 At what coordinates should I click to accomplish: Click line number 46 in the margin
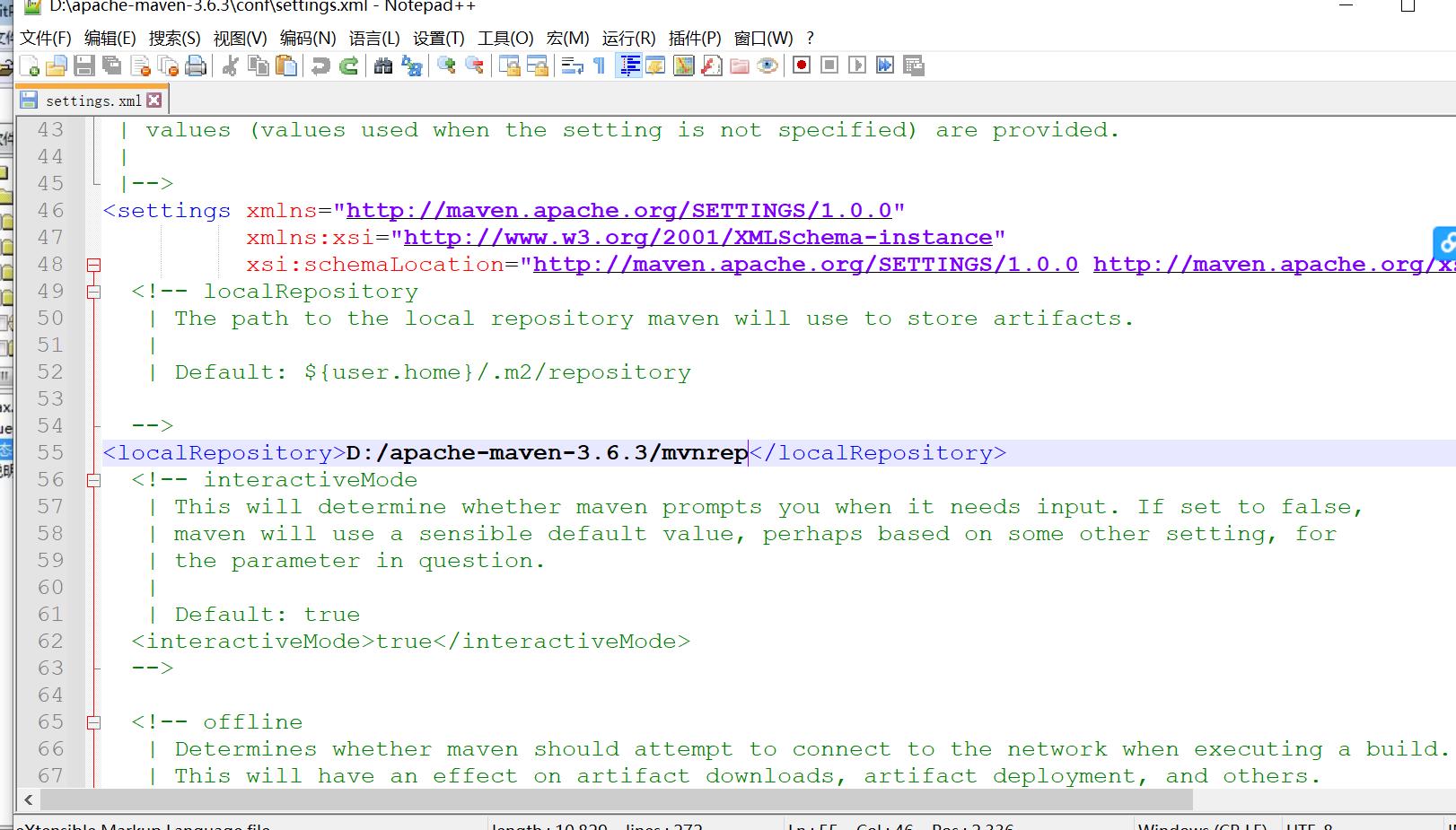tap(51, 211)
